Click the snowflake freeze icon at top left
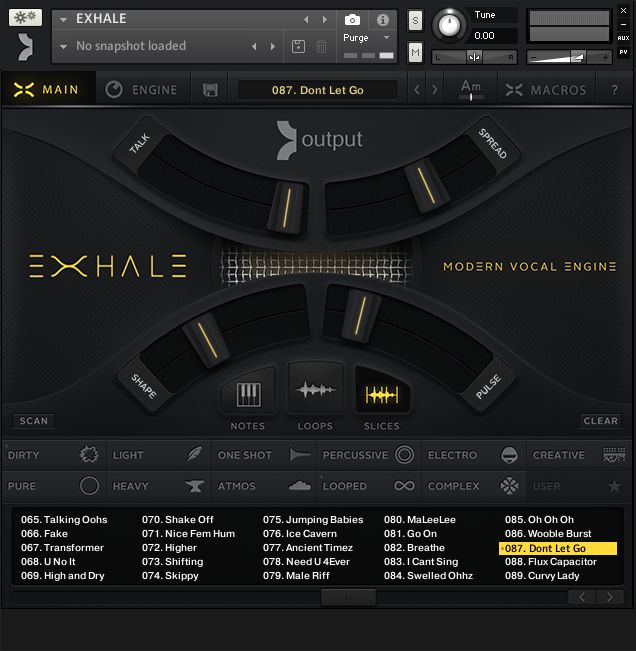Viewport: 636px width, 651px height. [x=25, y=17]
